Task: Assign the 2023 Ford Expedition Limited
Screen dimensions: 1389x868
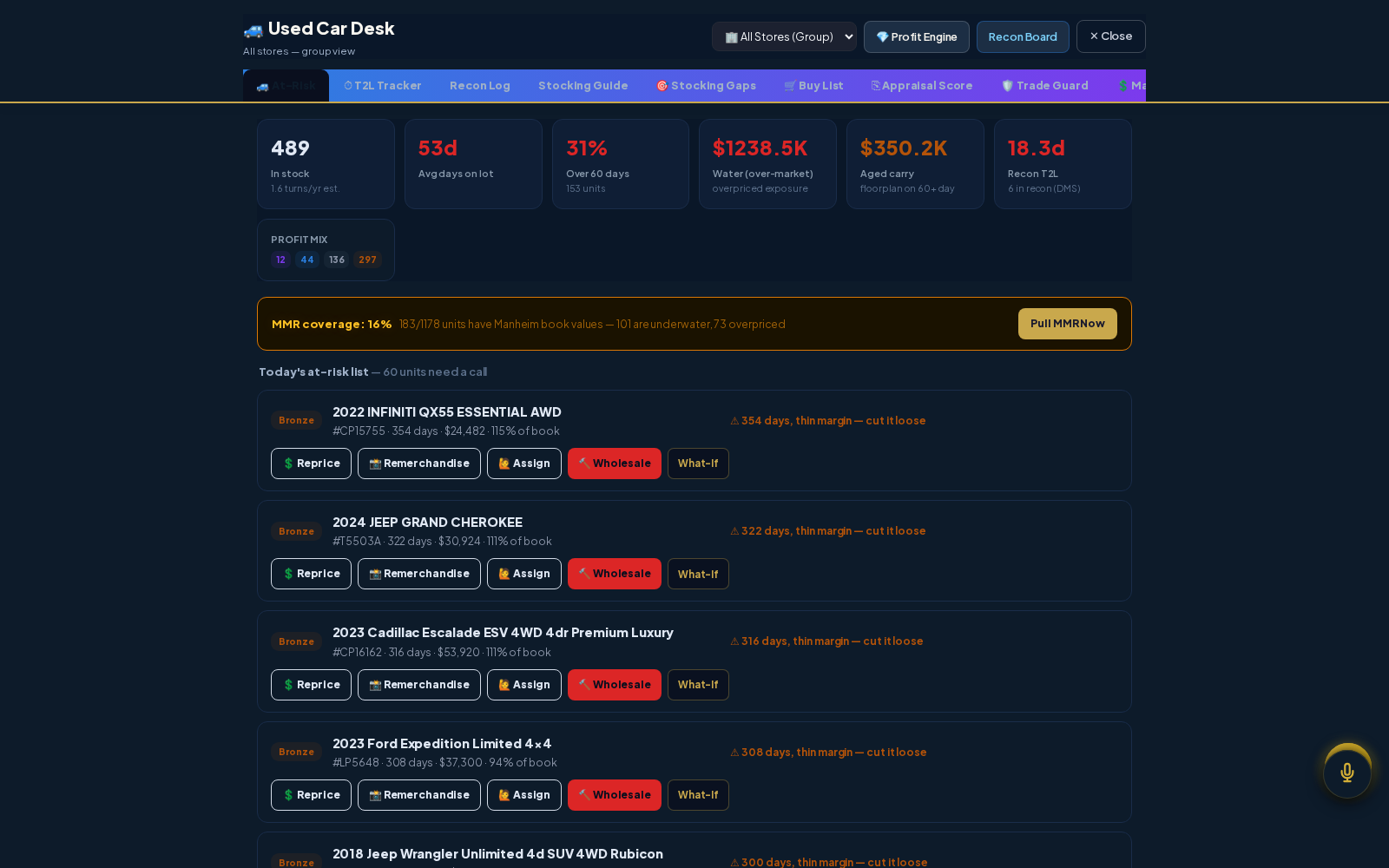Action: tap(524, 795)
